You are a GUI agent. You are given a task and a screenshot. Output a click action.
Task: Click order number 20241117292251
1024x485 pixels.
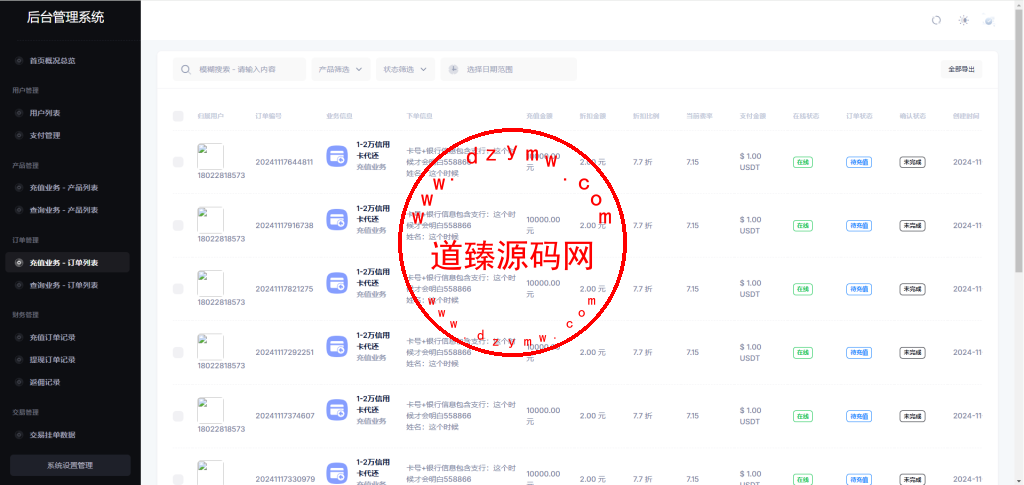click(x=284, y=352)
